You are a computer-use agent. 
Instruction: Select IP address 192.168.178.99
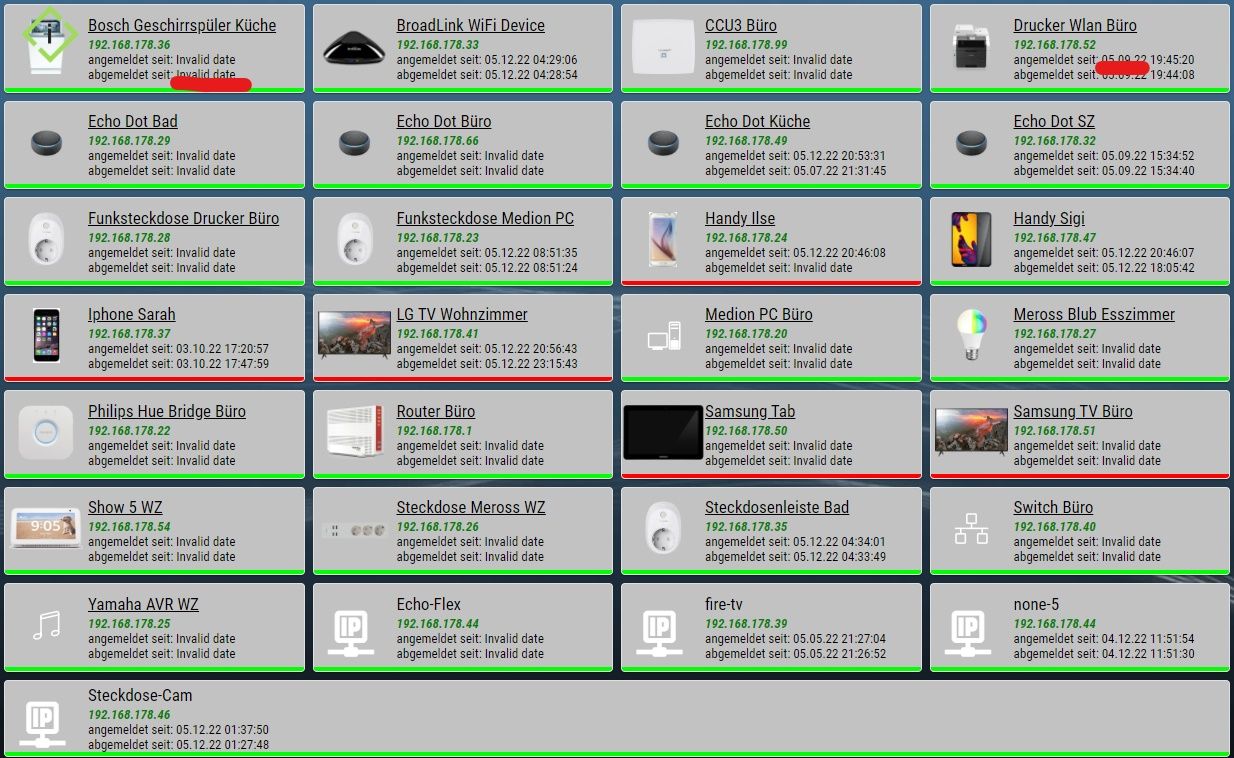point(746,45)
